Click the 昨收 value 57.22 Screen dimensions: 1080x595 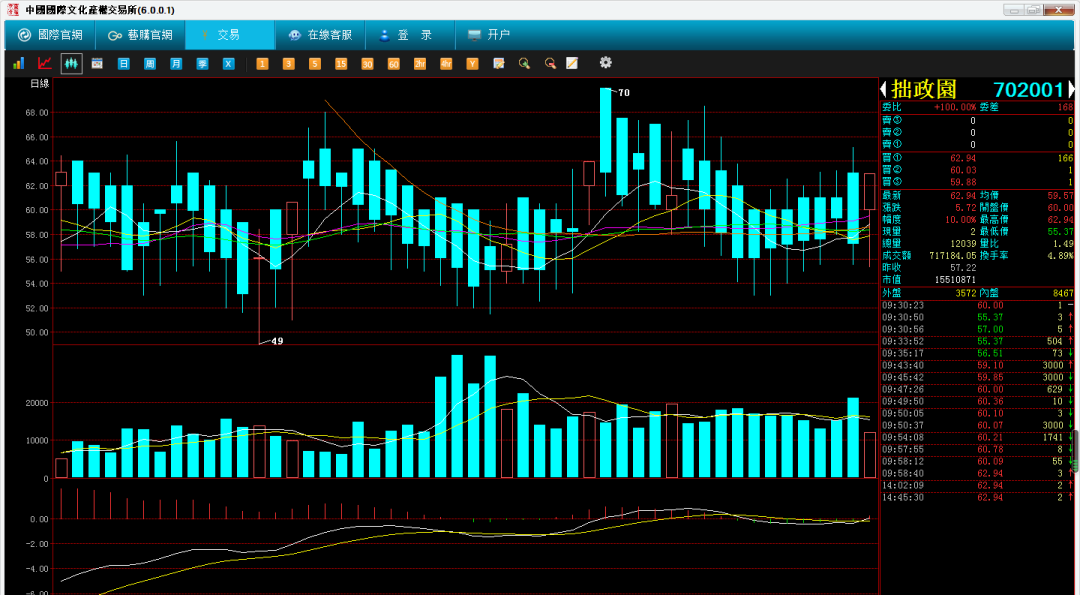963,267
